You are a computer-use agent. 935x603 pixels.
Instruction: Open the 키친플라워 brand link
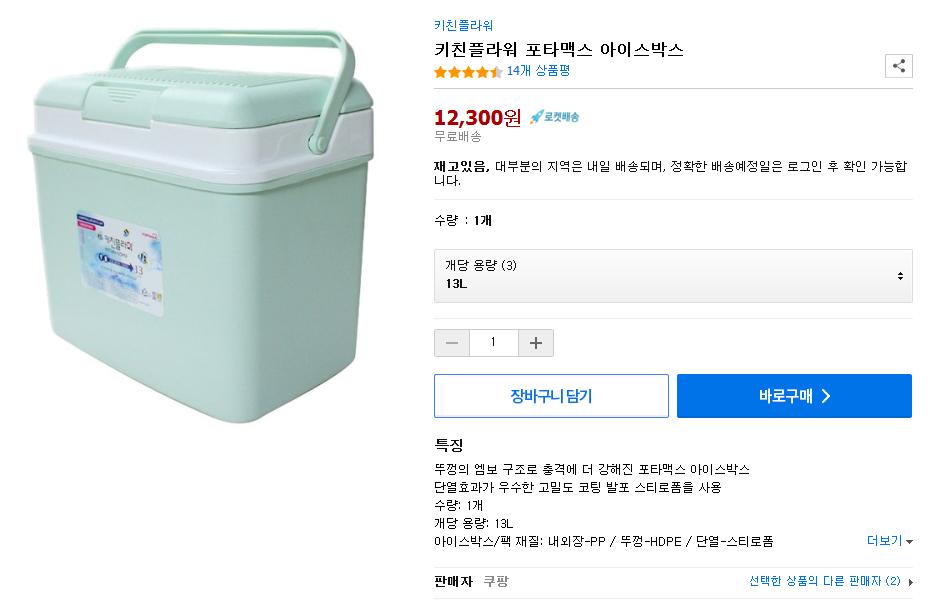click(463, 26)
